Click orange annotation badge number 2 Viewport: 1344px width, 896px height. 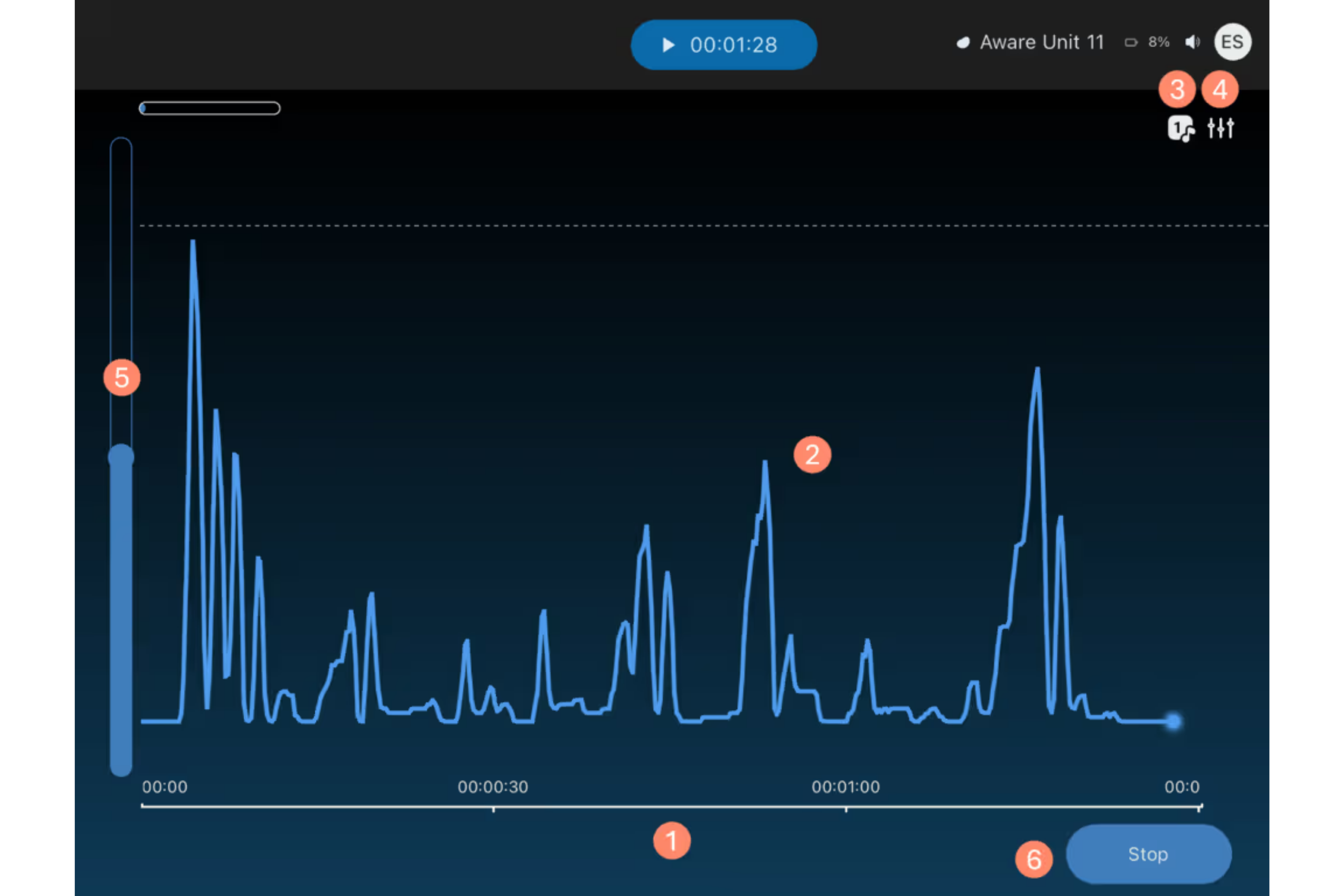(x=812, y=455)
